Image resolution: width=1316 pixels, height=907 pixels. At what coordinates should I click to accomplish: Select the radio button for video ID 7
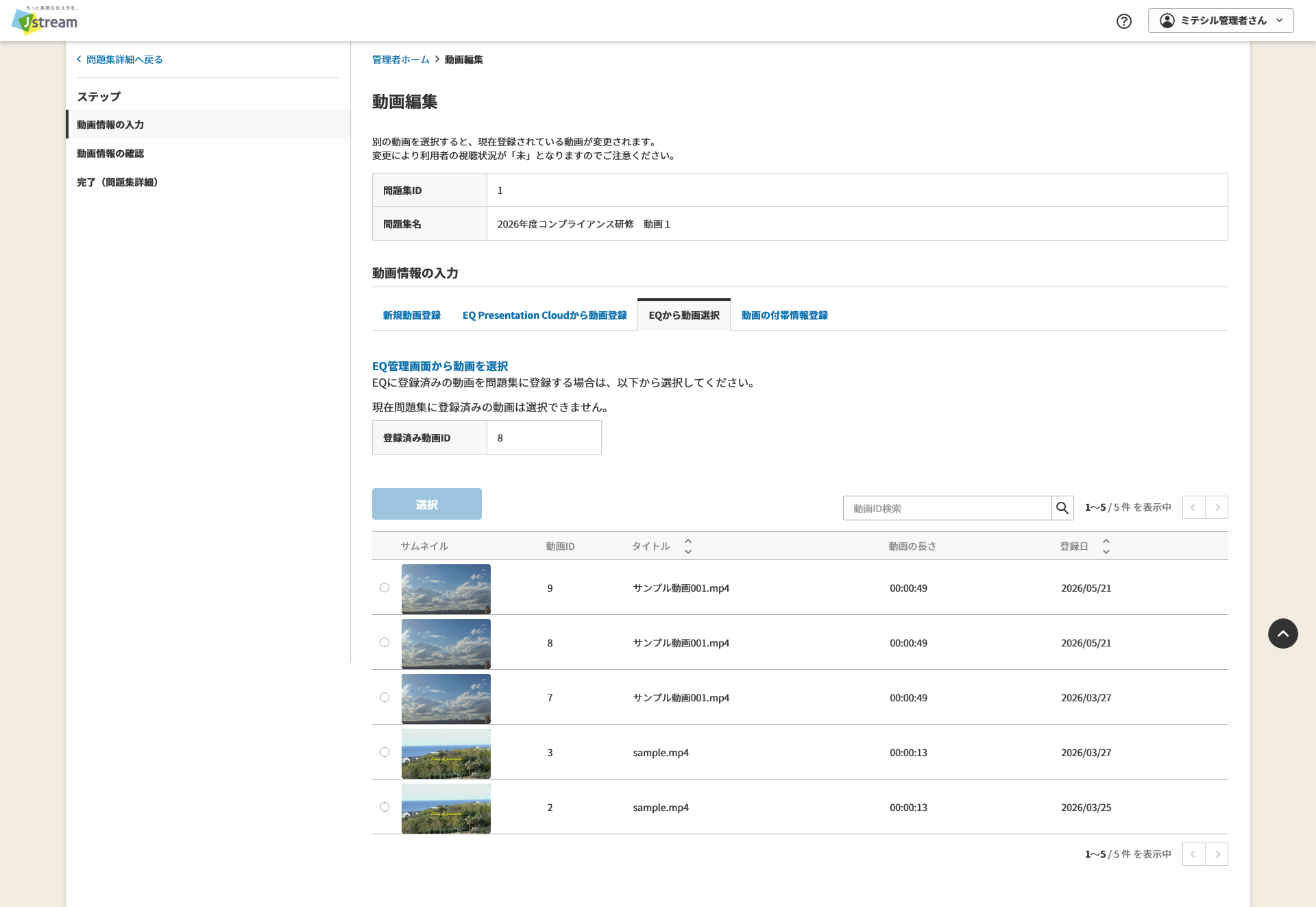(385, 697)
